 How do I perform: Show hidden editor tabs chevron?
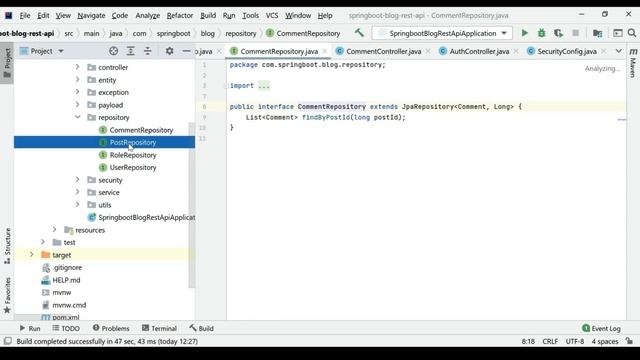coord(618,51)
